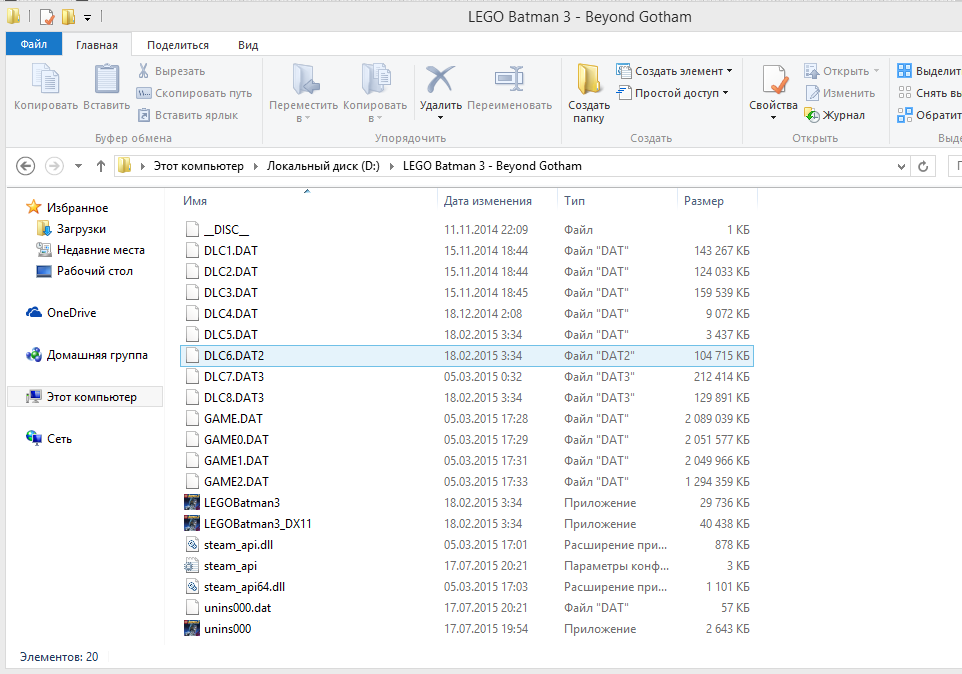Sort files by Размер column header
The width and height of the screenshot is (962, 674).
[704, 201]
